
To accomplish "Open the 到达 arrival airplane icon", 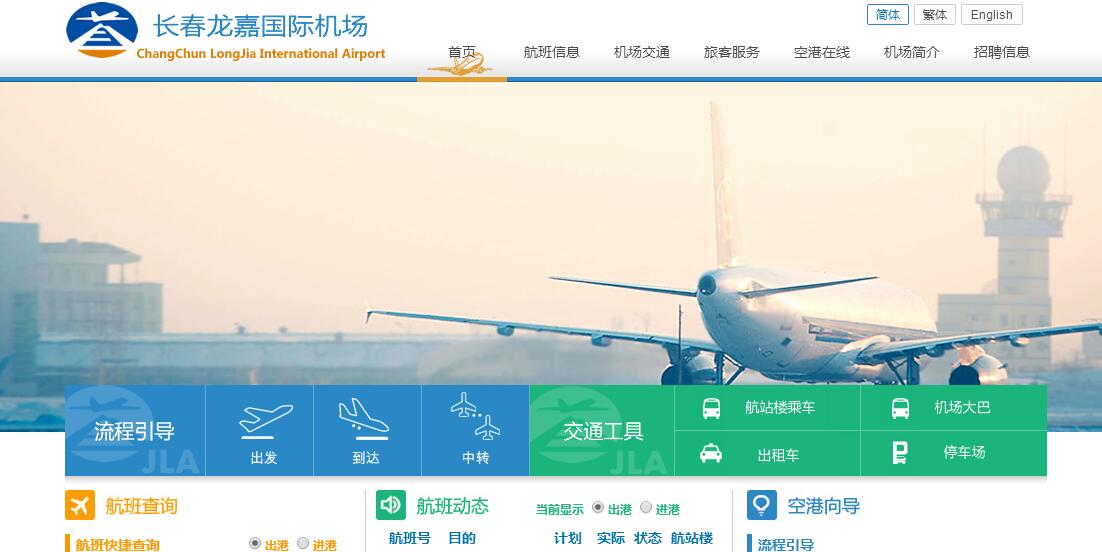I will click(363, 418).
